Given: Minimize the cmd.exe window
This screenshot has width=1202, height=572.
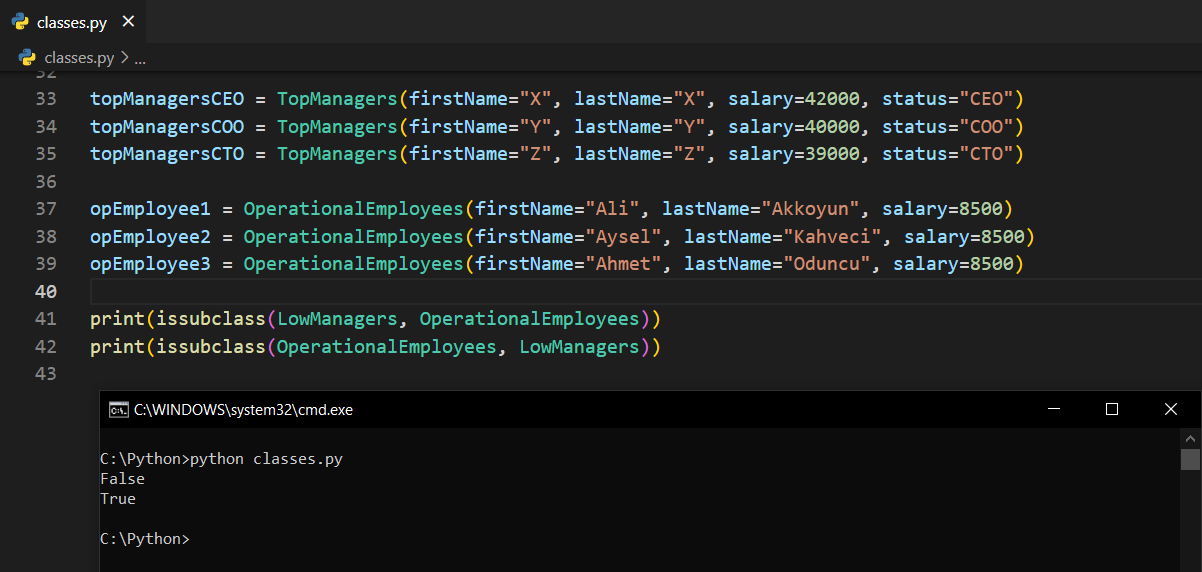Looking at the screenshot, I should pyautogui.click(x=1052, y=409).
